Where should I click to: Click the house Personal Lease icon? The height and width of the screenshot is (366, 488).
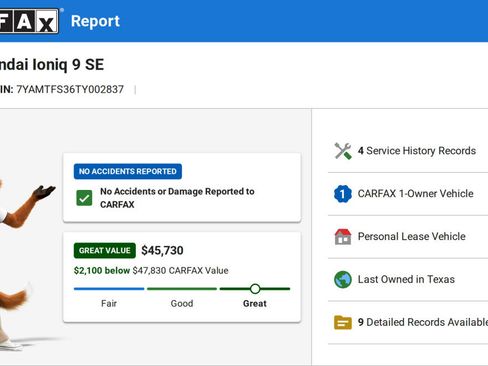343,237
